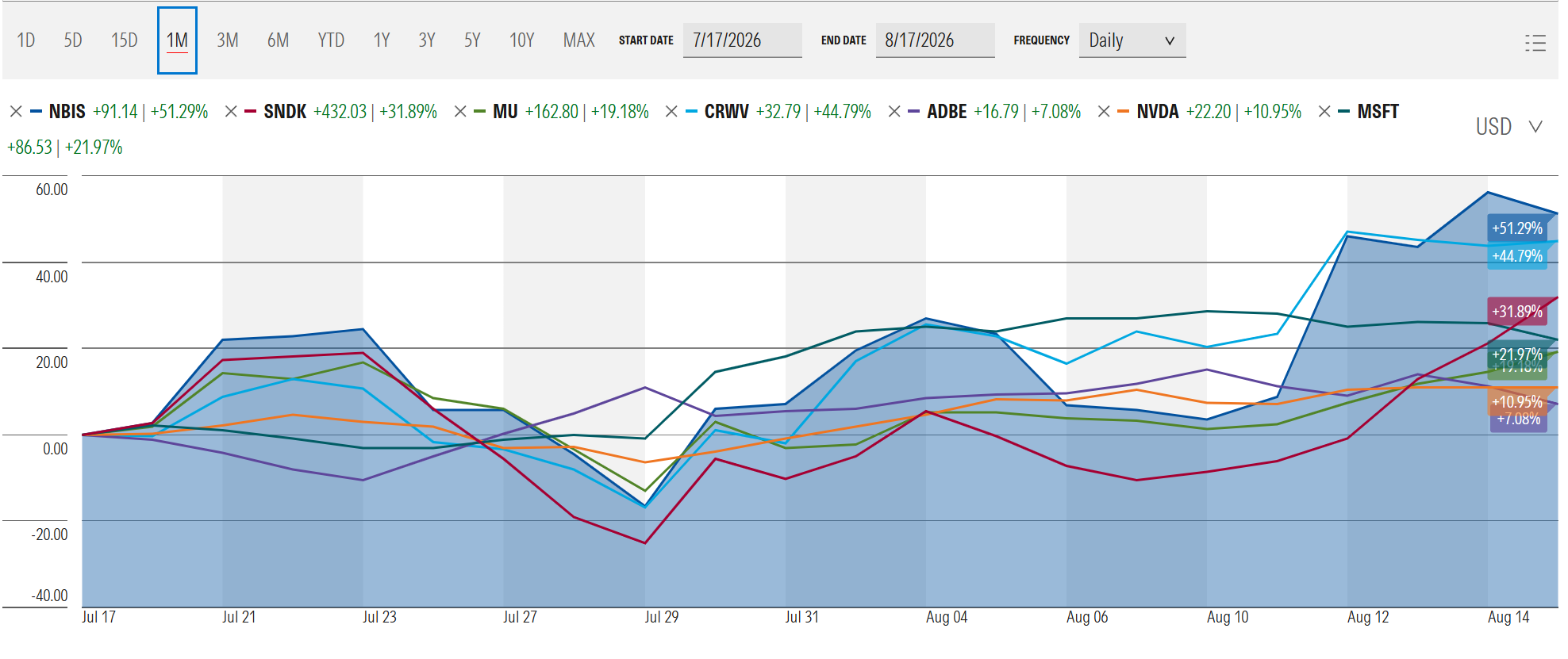Image resolution: width=1568 pixels, height=659 pixels.
Task: Show the 5Y time range
Action: click(472, 40)
